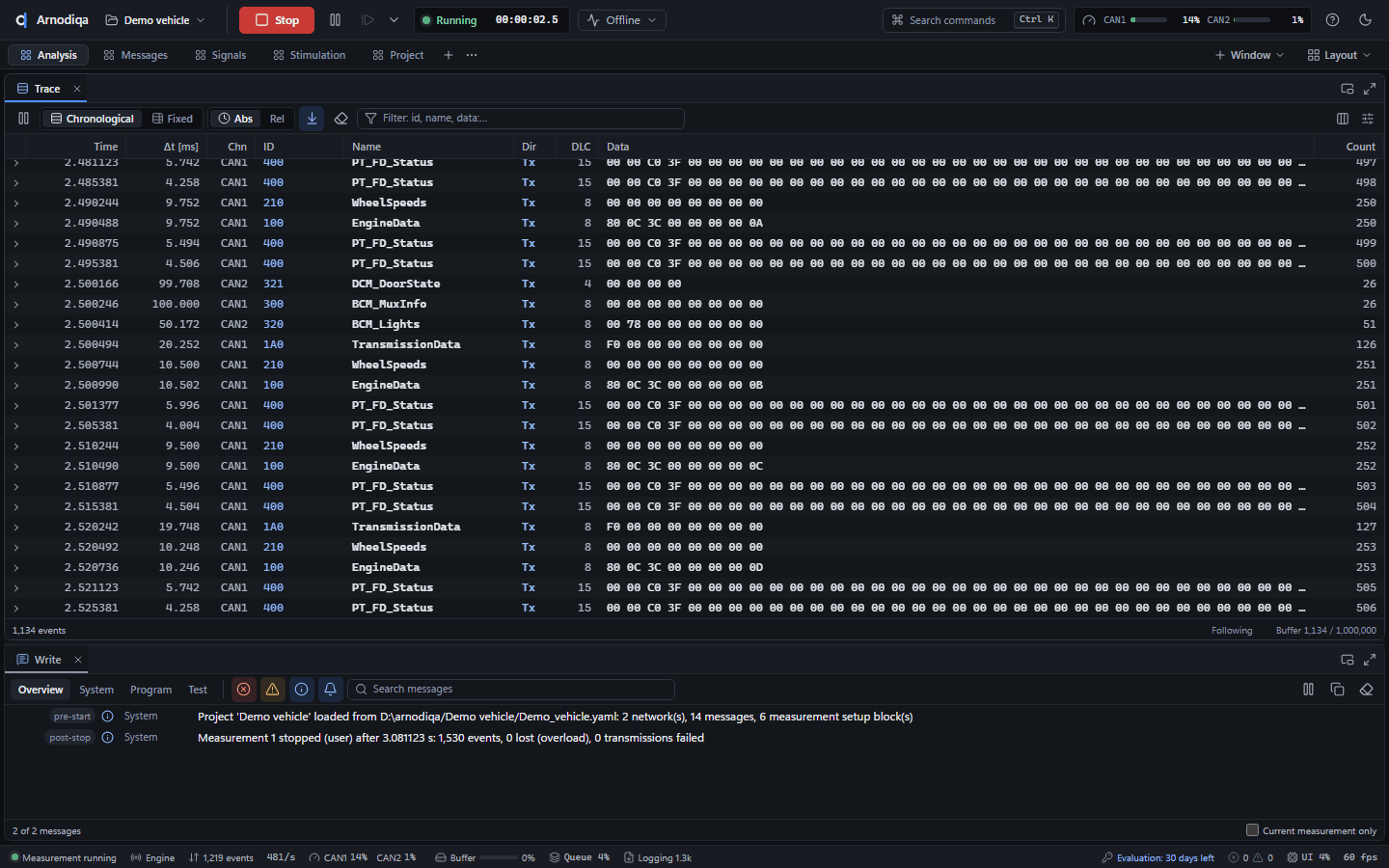This screenshot has width=1389, height=868.
Task: Stop the running measurement
Action: coord(277,20)
